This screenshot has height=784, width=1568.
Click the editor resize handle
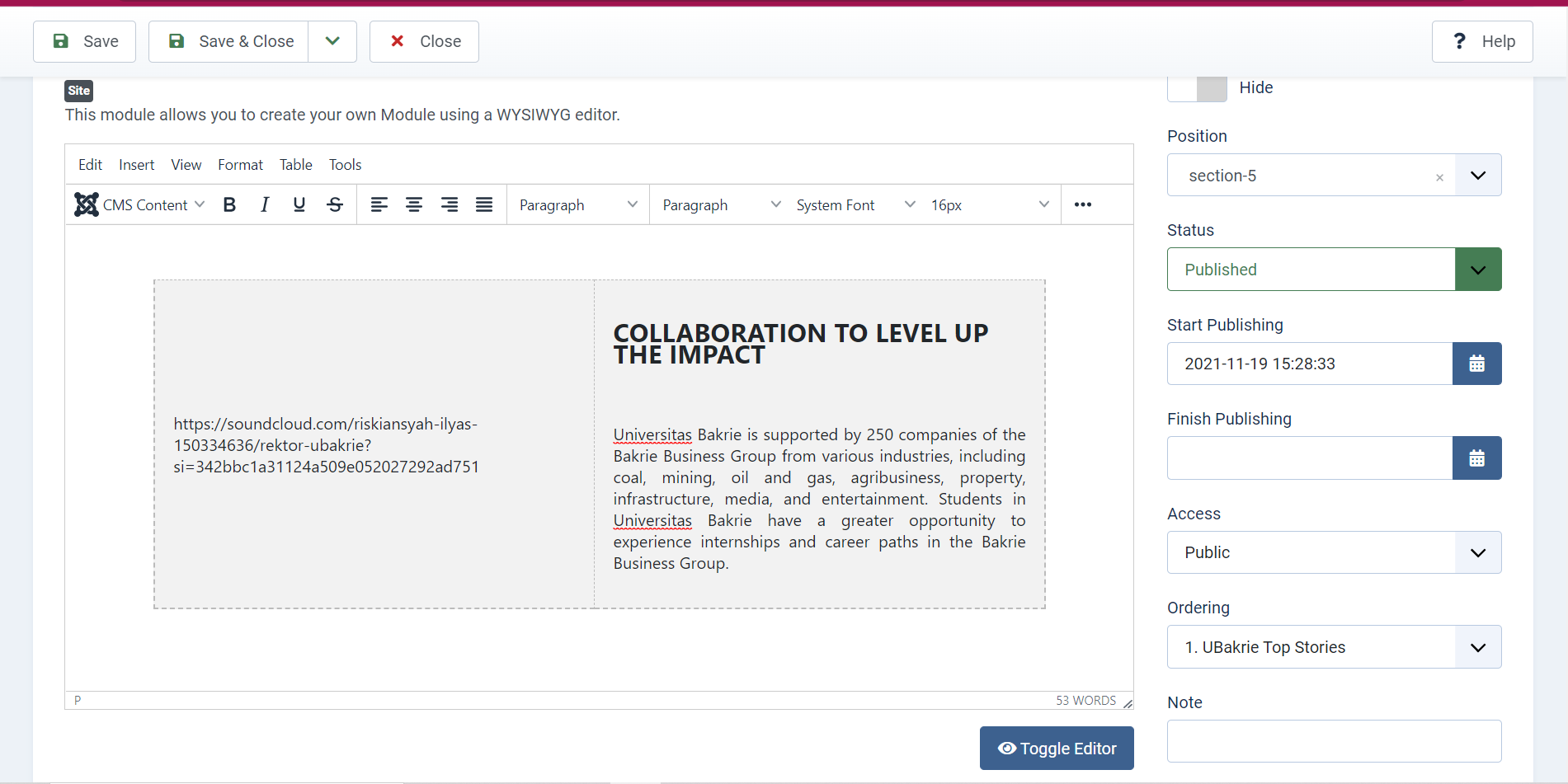(x=1128, y=702)
